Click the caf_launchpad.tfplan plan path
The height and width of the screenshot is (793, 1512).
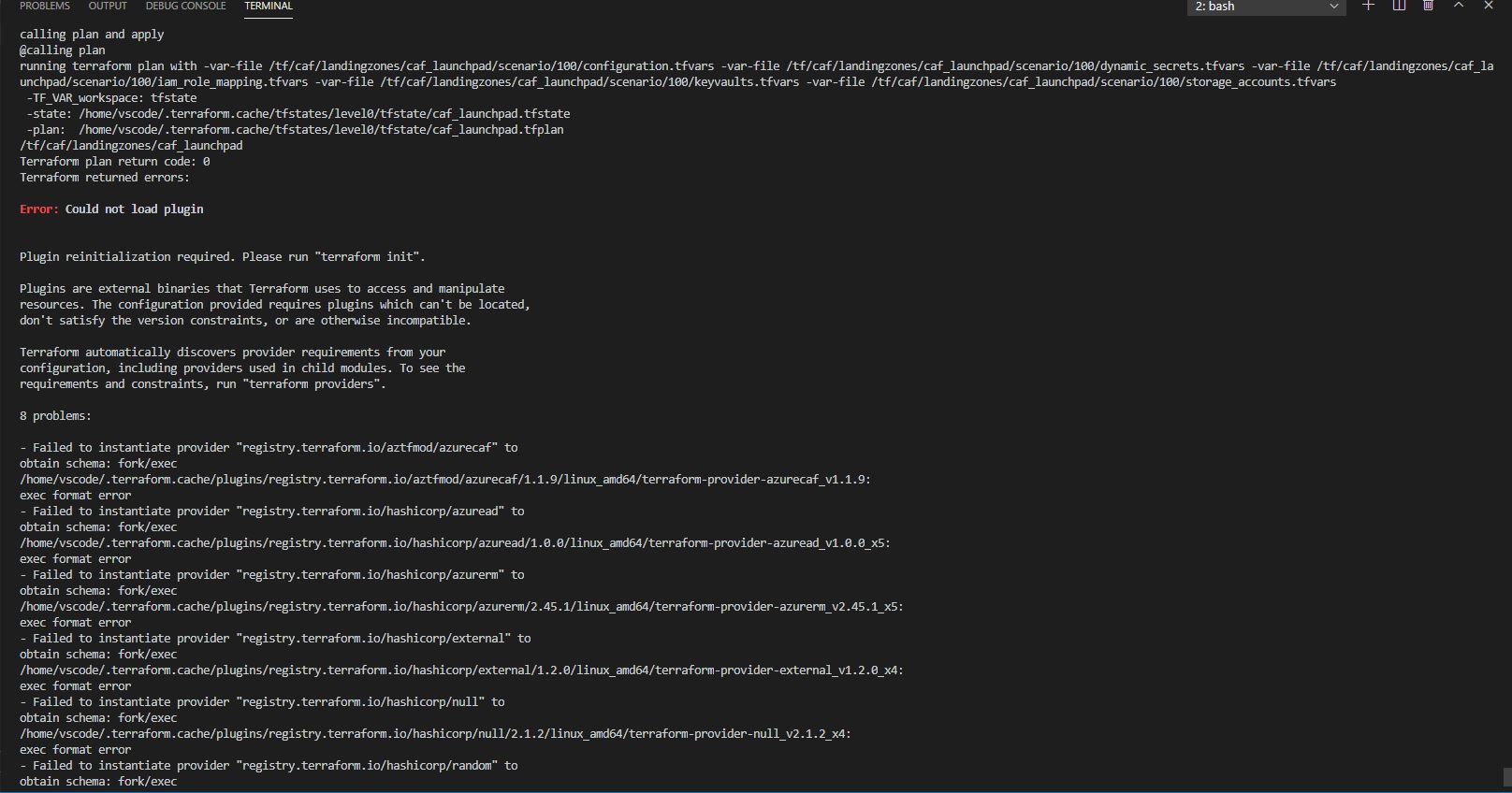point(322,129)
